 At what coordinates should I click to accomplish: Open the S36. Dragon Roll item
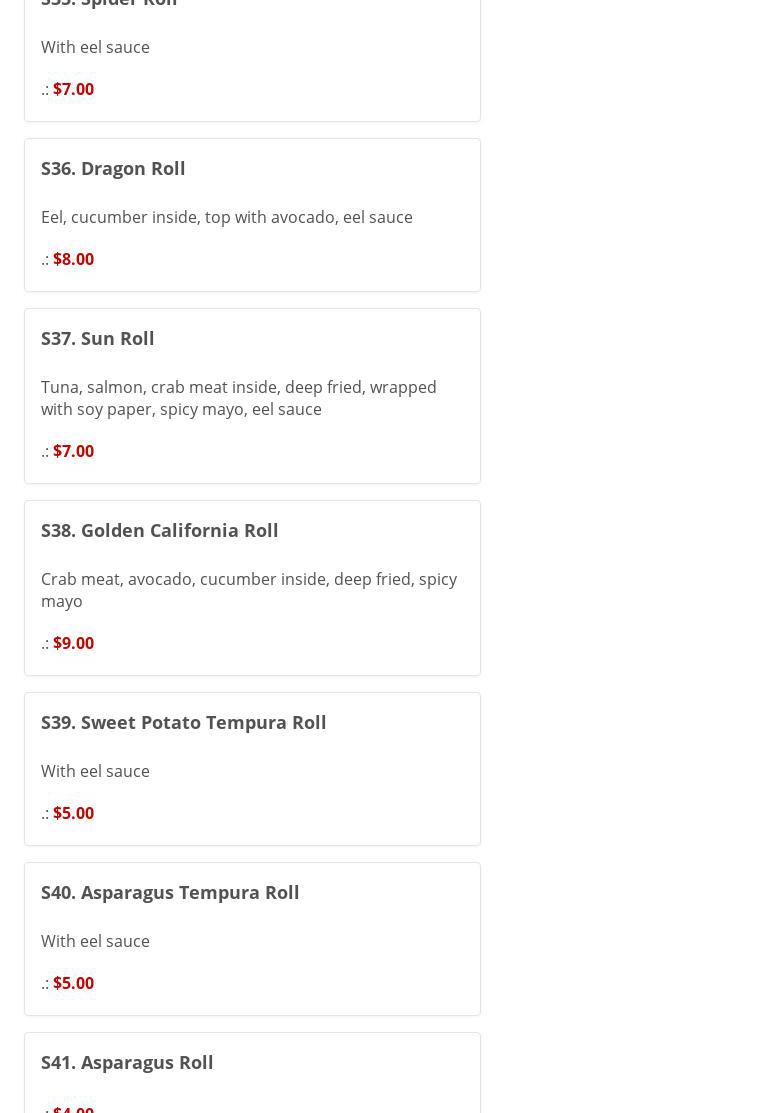pyautogui.click(x=113, y=168)
